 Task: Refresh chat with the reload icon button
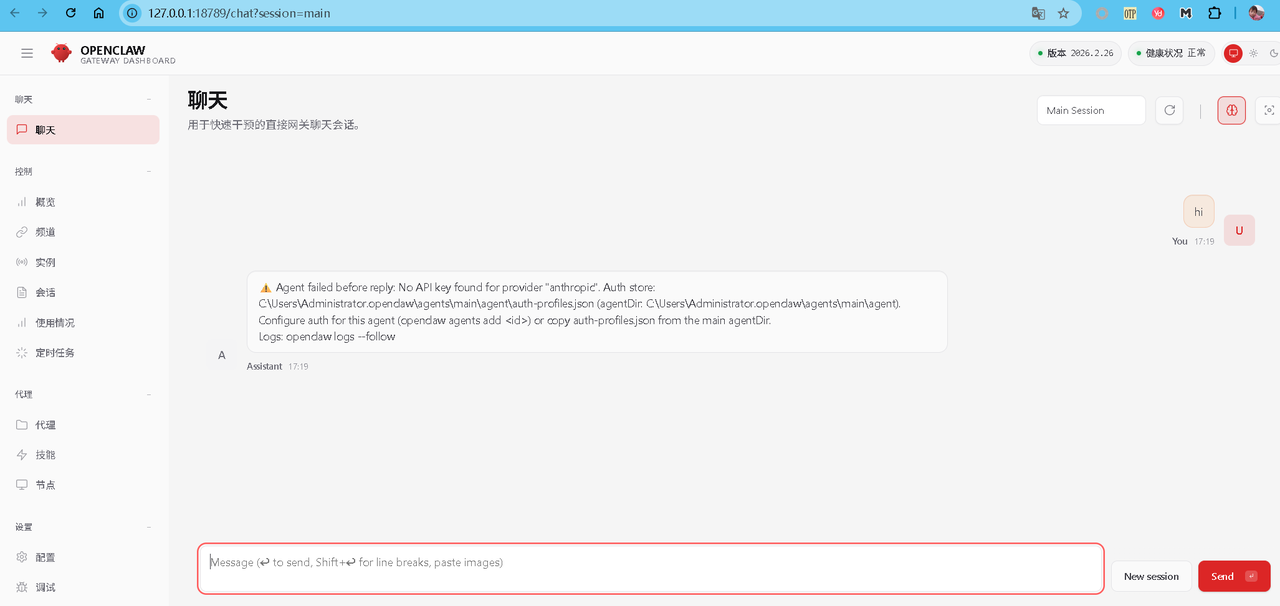(1169, 110)
